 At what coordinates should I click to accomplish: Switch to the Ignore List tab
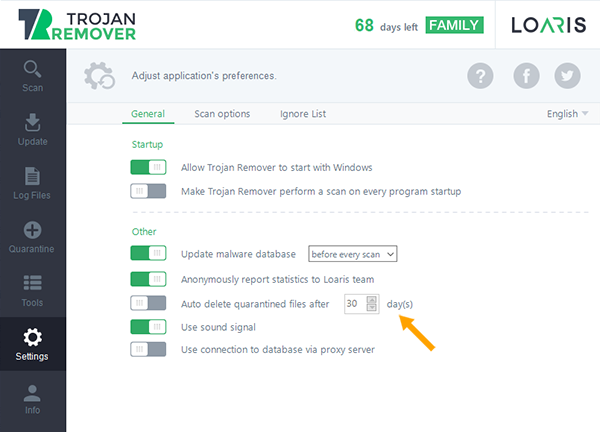(303, 114)
